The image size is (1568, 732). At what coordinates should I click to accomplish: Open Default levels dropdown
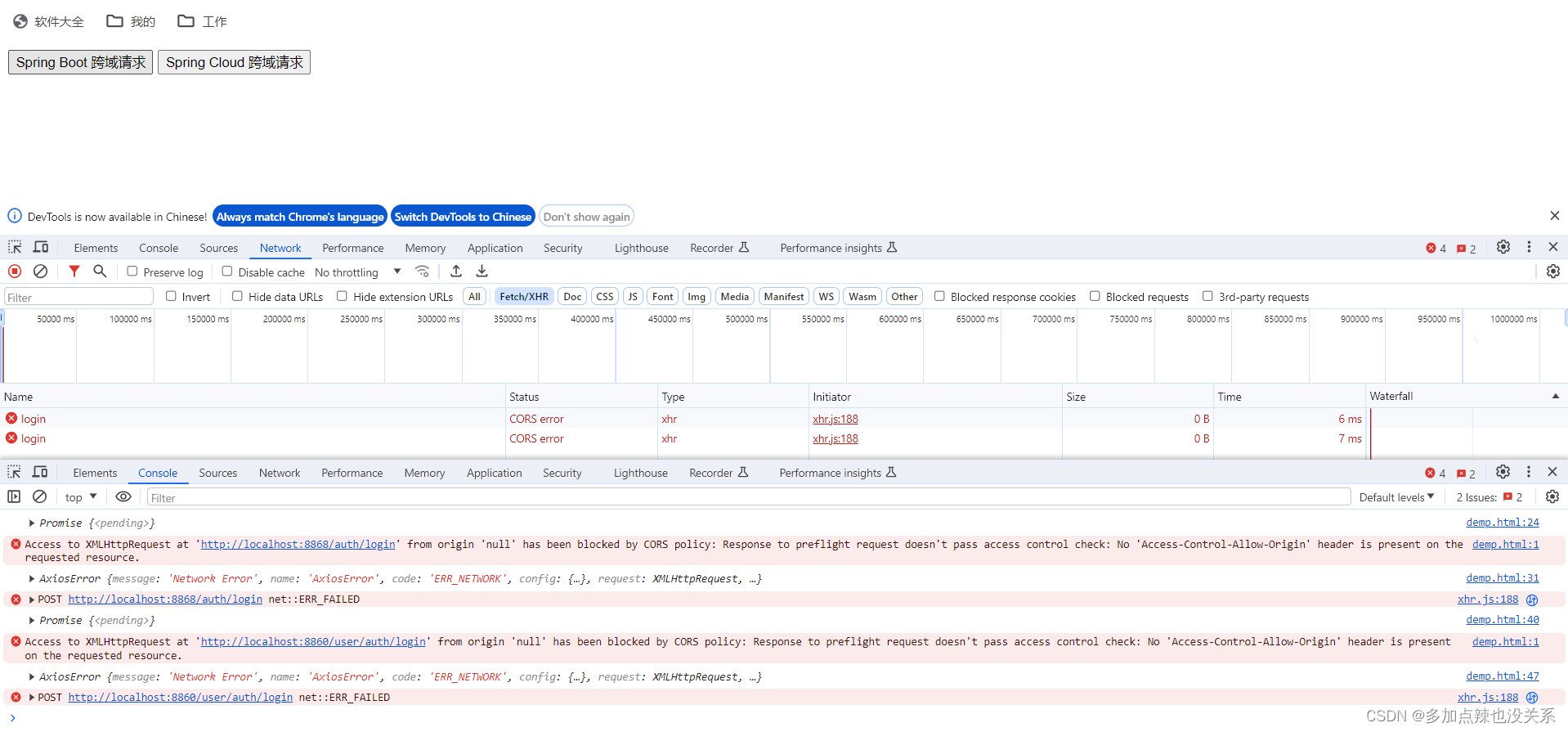(1396, 497)
